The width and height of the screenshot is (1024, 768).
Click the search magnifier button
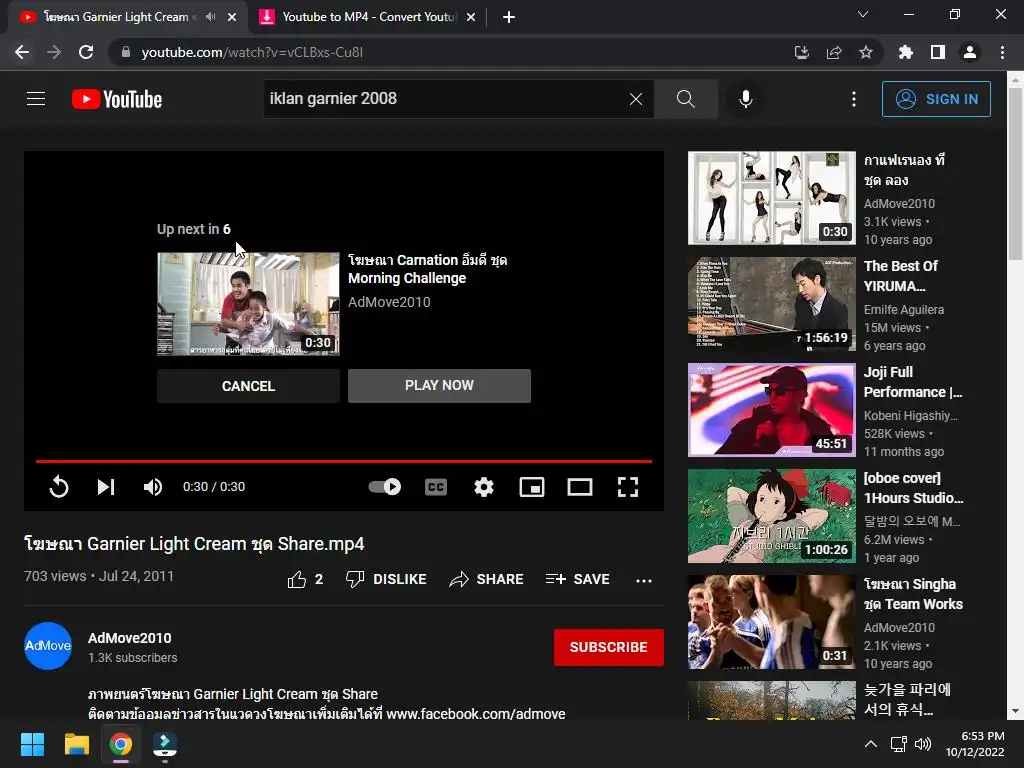[686, 99]
